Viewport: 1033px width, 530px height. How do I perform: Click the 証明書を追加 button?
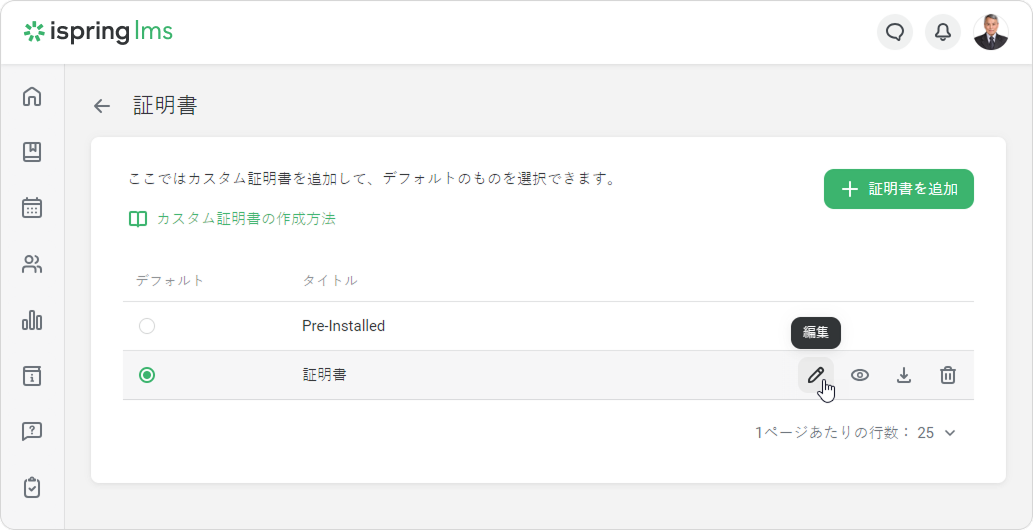[x=898, y=189]
